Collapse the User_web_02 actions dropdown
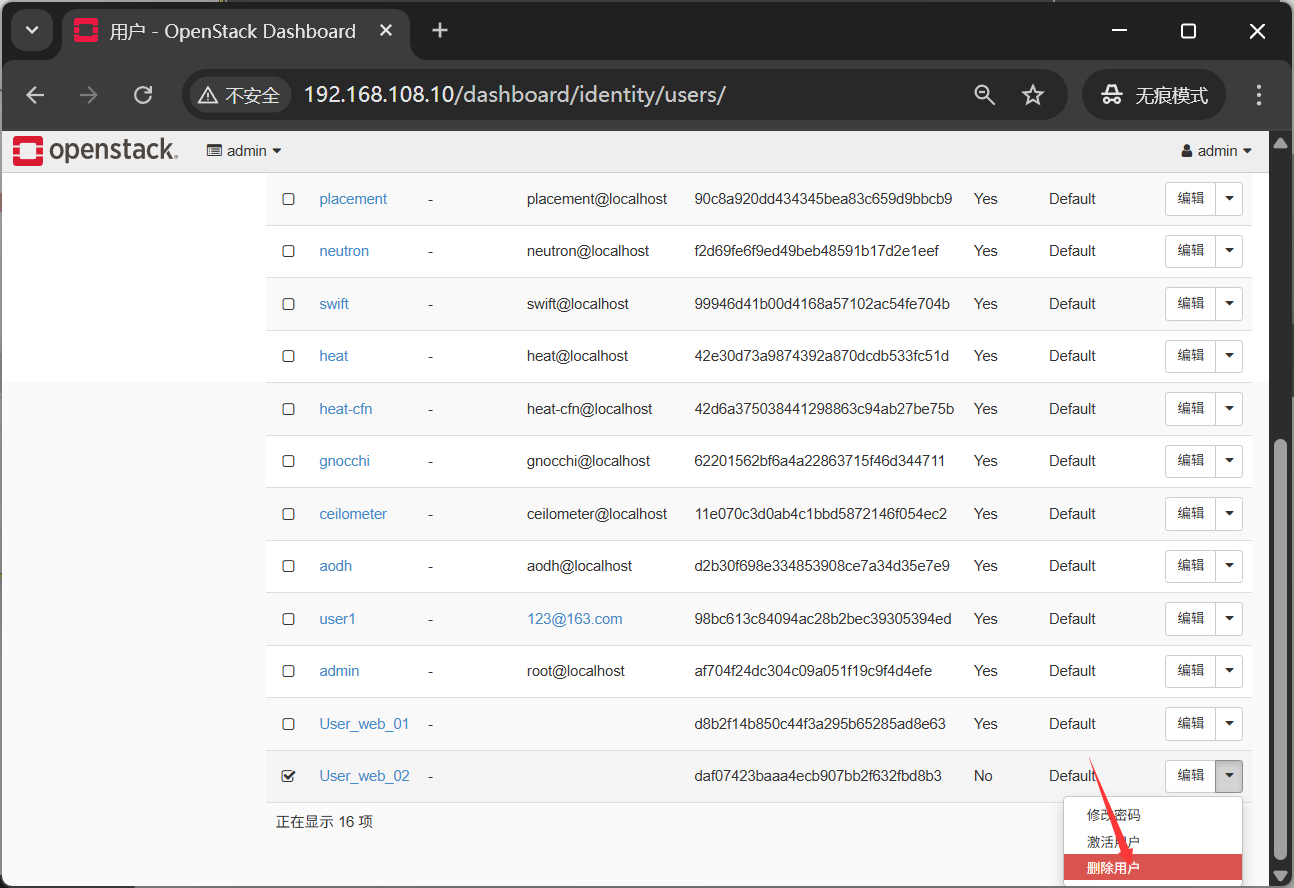This screenshot has height=888, width=1294. (1229, 776)
